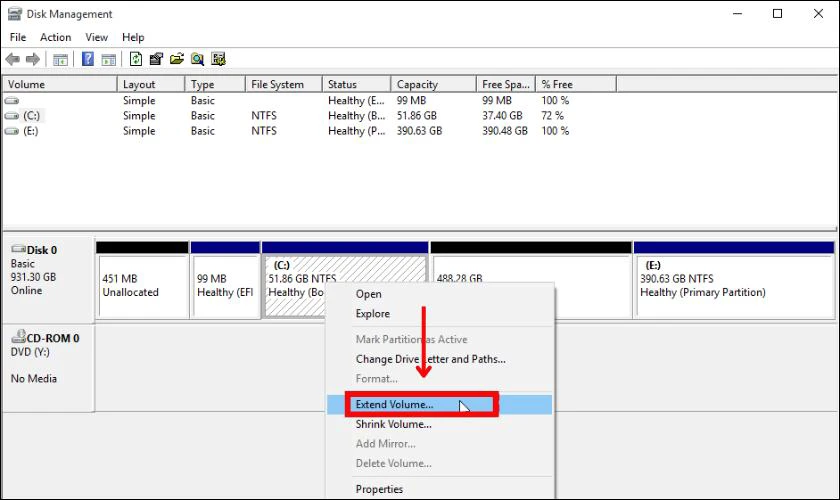Viewport: 840px width, 500px height.
Task: Select the (E:) volume row label
Action: (x=31, y=131)
